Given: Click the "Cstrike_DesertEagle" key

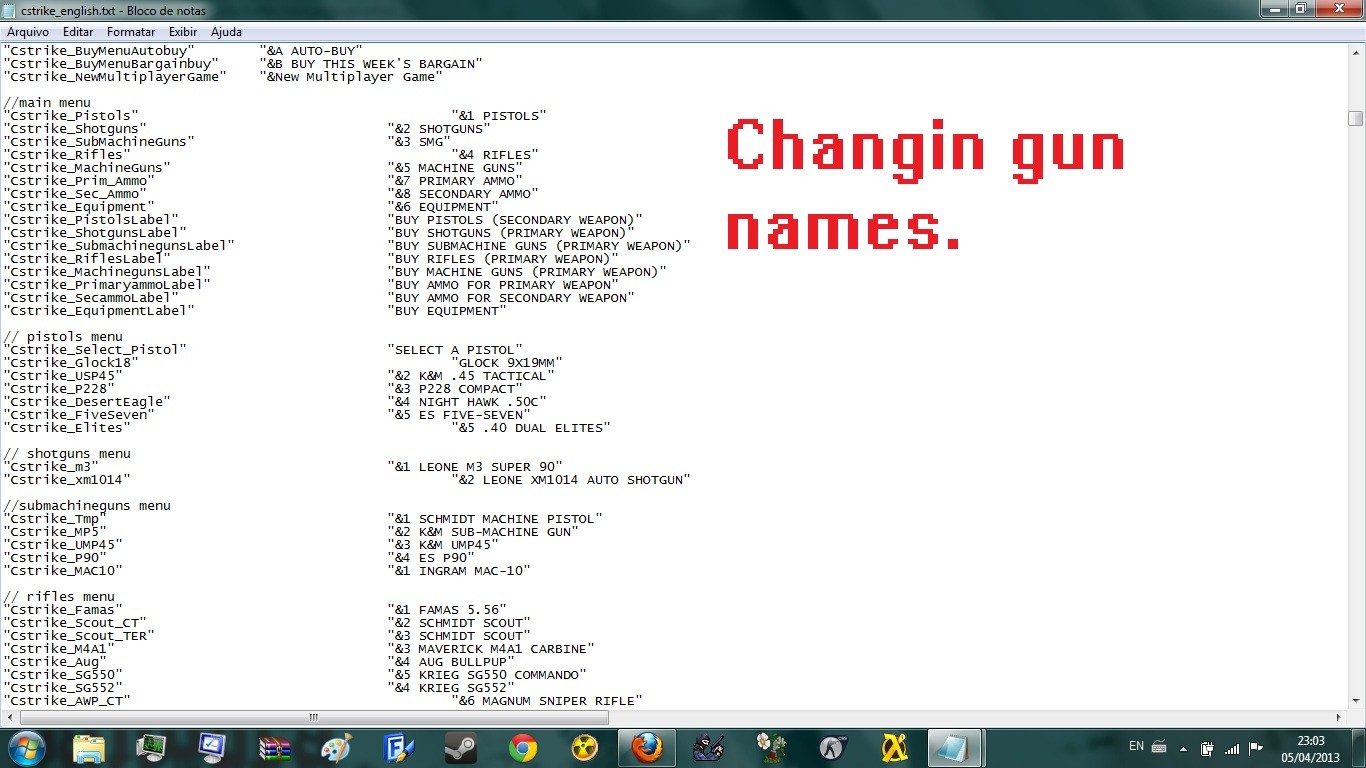Looking at the screenshot, I should [x=87, y=401].
